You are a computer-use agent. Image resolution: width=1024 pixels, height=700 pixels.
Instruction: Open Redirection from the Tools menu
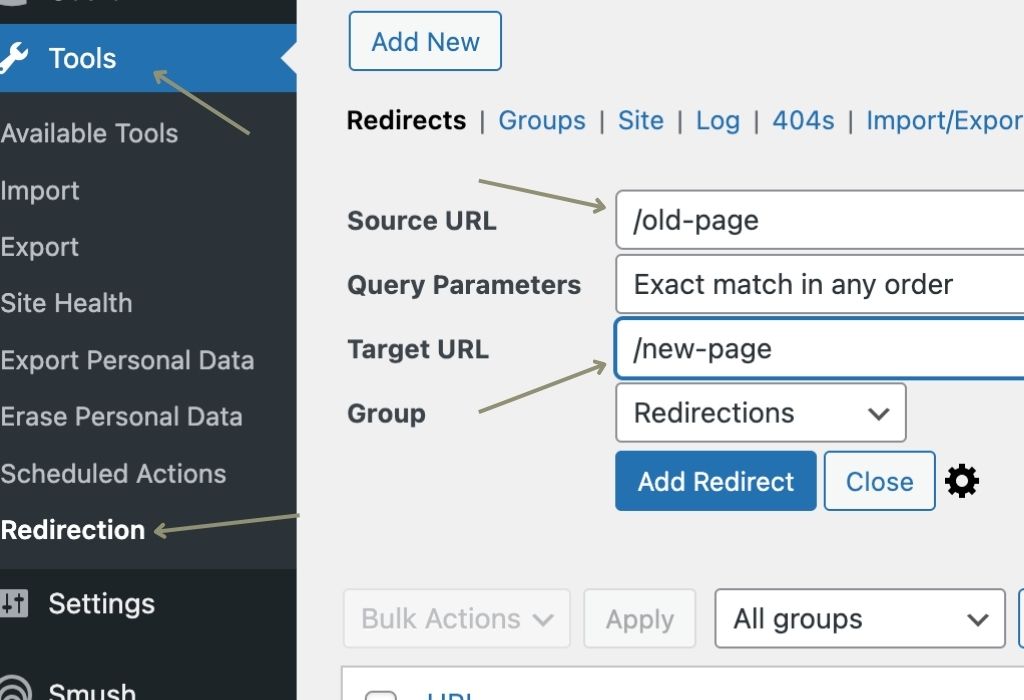tap(73, 530)
